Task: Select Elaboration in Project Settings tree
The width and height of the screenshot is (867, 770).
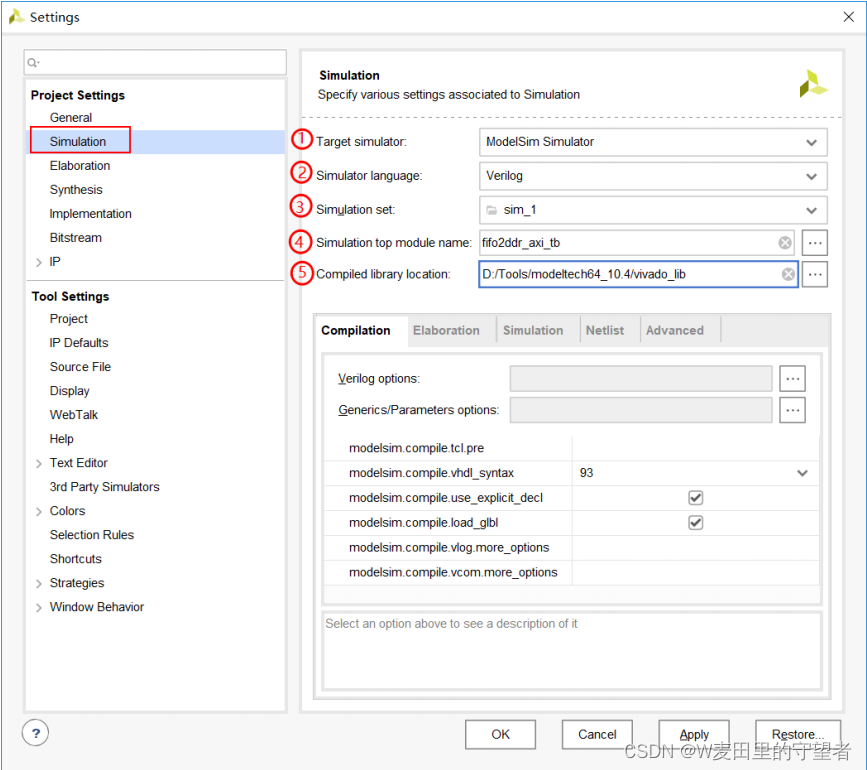Action: click(x=80, y=166)
